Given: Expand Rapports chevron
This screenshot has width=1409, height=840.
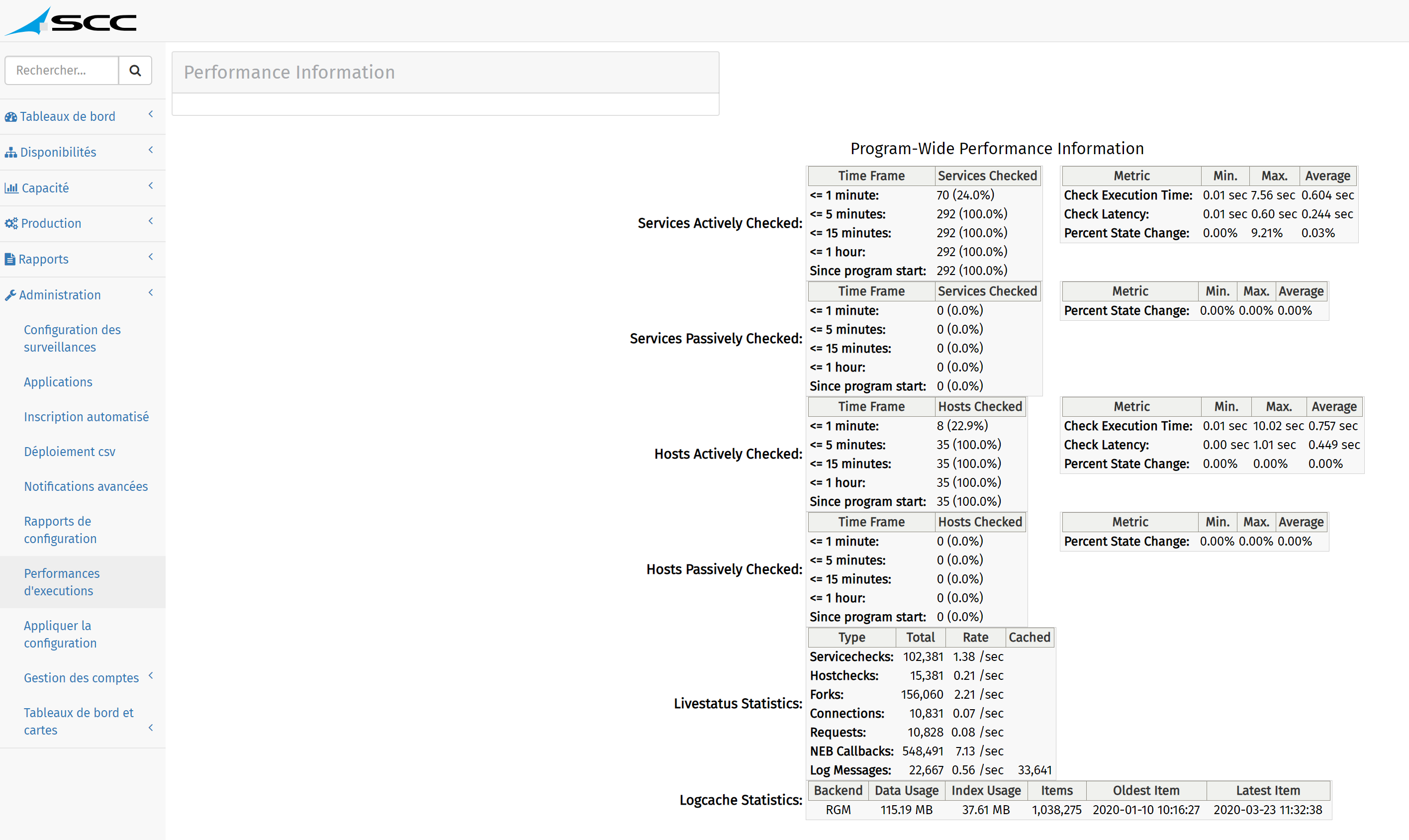Looking at the screenshot, I should (151, 257).
